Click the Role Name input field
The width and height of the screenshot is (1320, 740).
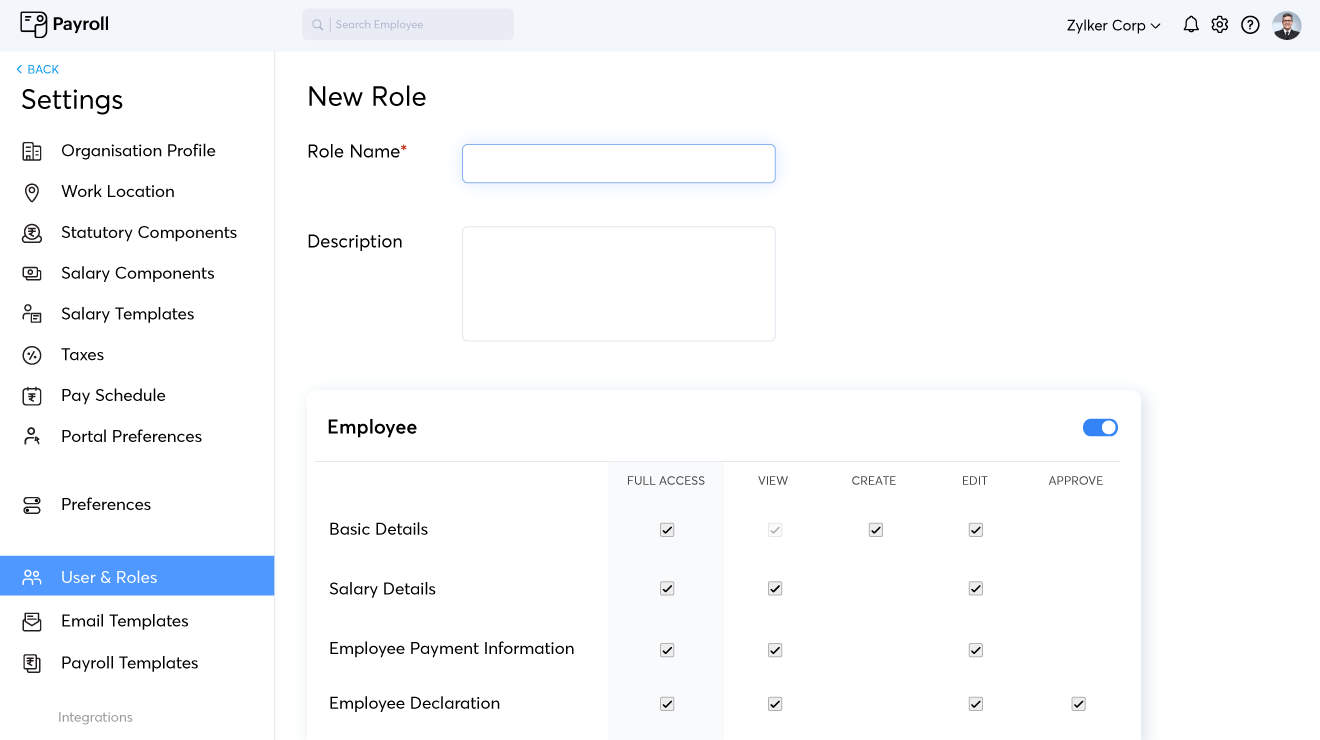pos(618,163)
